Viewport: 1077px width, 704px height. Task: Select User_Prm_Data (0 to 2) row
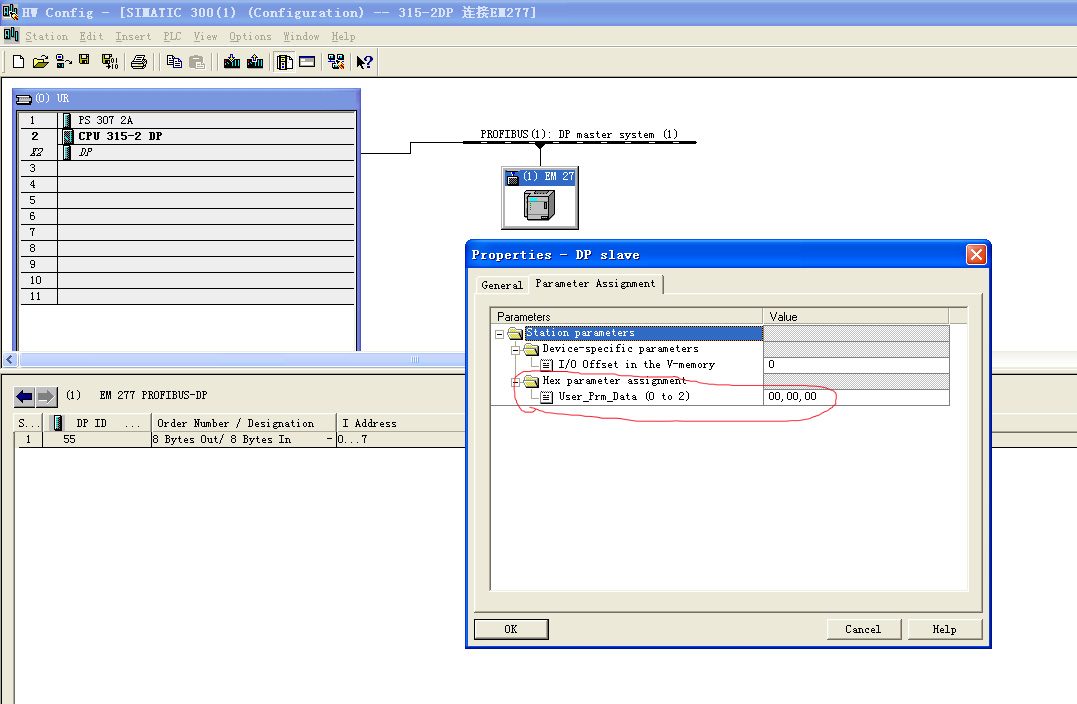[624, 396]
